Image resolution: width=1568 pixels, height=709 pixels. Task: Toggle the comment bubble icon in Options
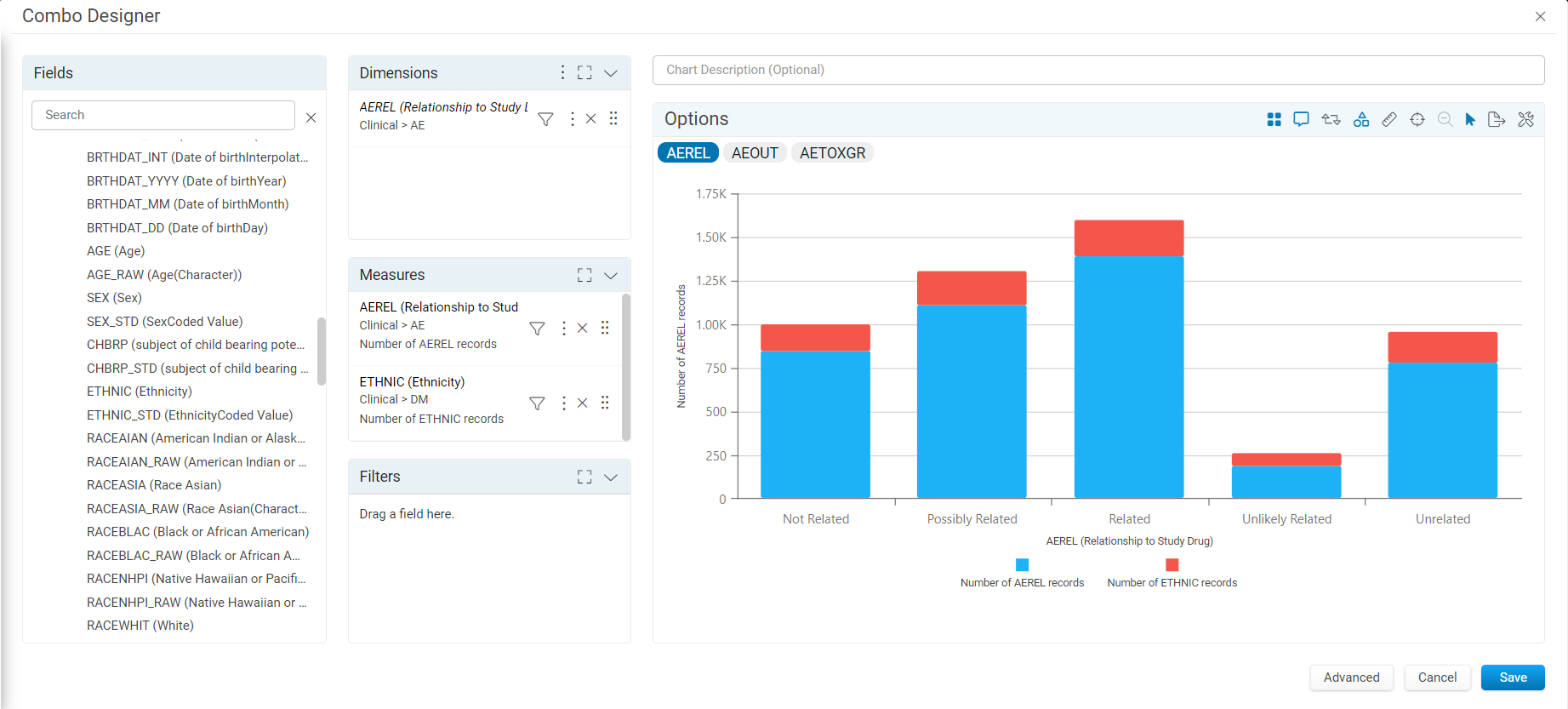click(x=1301, y=119)
